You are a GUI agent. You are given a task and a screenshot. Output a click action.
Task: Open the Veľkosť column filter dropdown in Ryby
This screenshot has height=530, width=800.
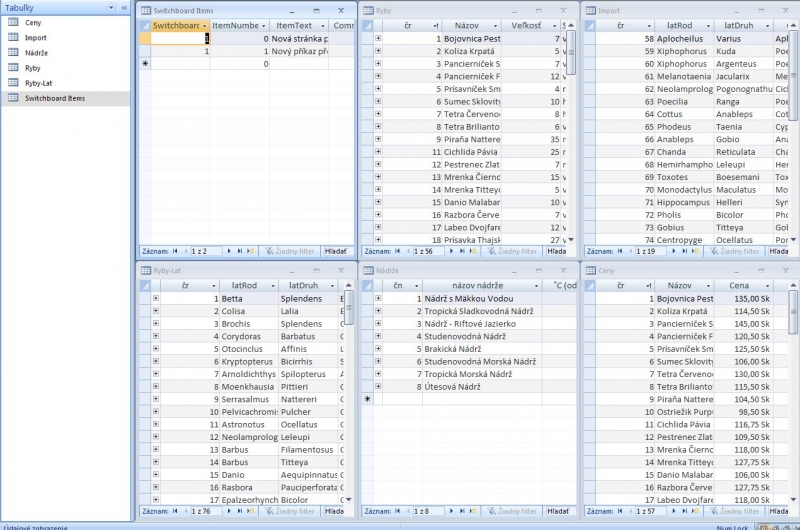pyautogui.click(x=553, y=25)
